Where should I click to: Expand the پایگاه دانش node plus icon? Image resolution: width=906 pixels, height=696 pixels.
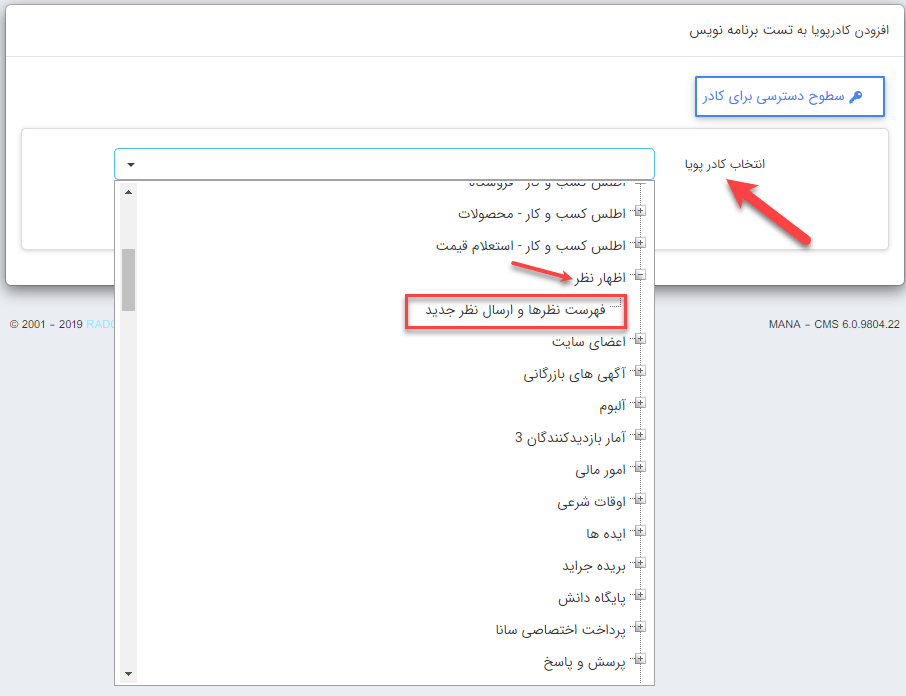pyautogui.click(x=640, y=597)
